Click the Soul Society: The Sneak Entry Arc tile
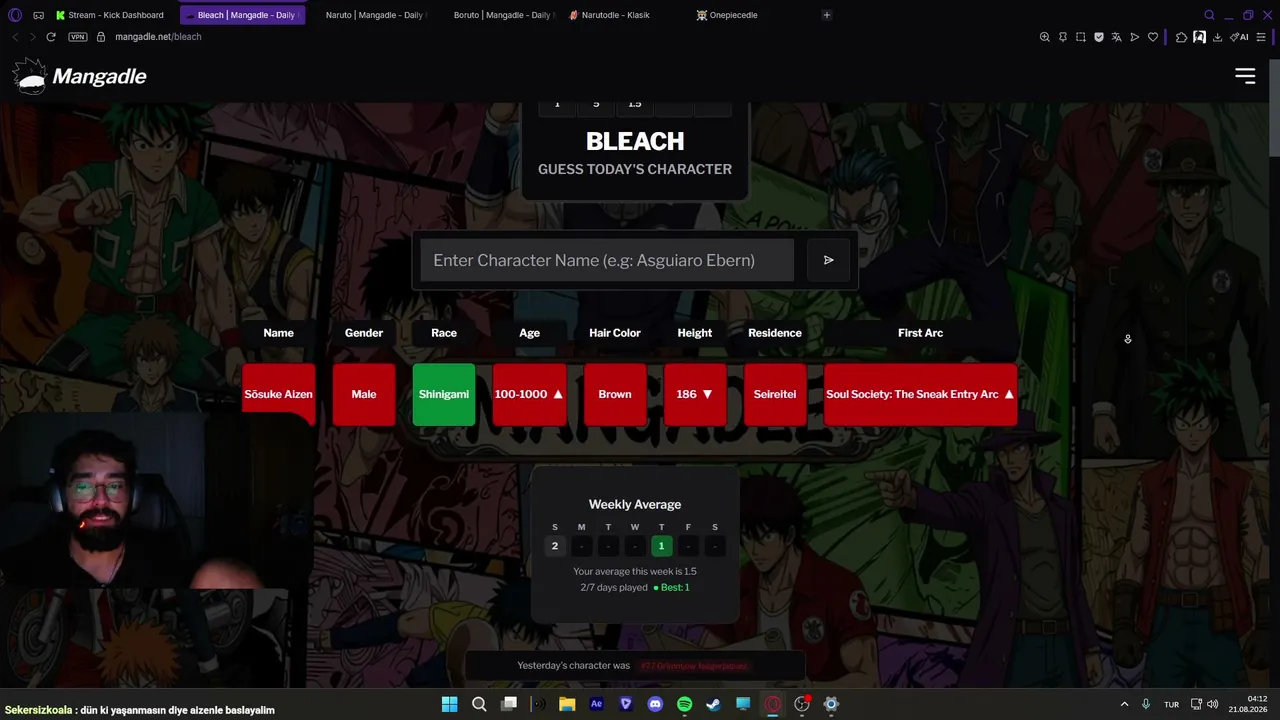Viewport: 1280px width, 720px height. [920, 394]
